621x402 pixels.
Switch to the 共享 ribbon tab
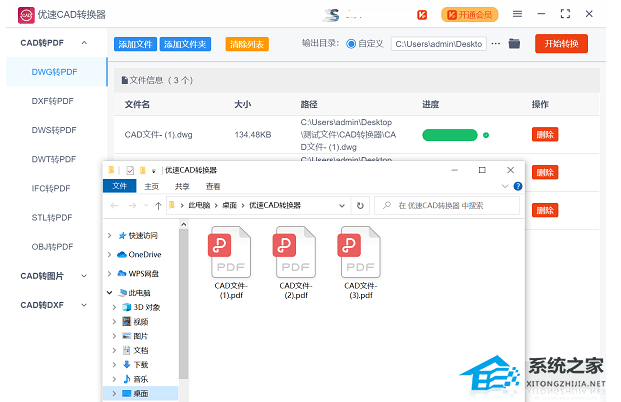point(182,186)
